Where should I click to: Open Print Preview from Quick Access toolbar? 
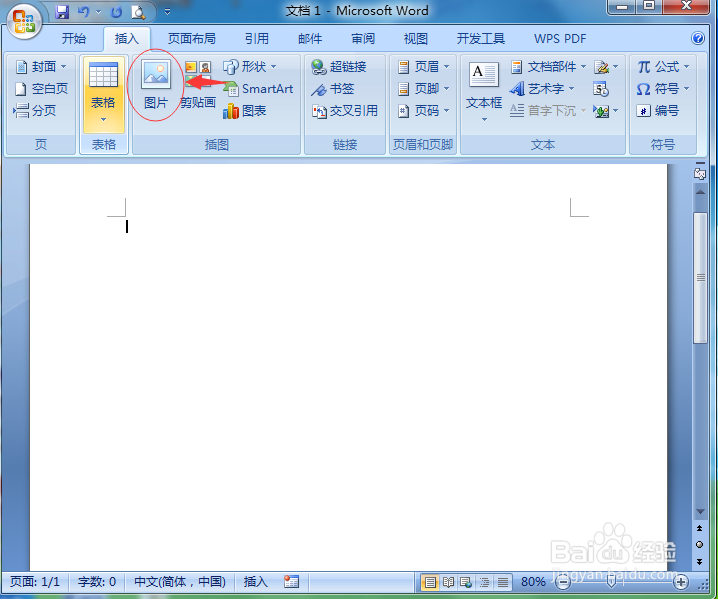(x=138, y=12)
